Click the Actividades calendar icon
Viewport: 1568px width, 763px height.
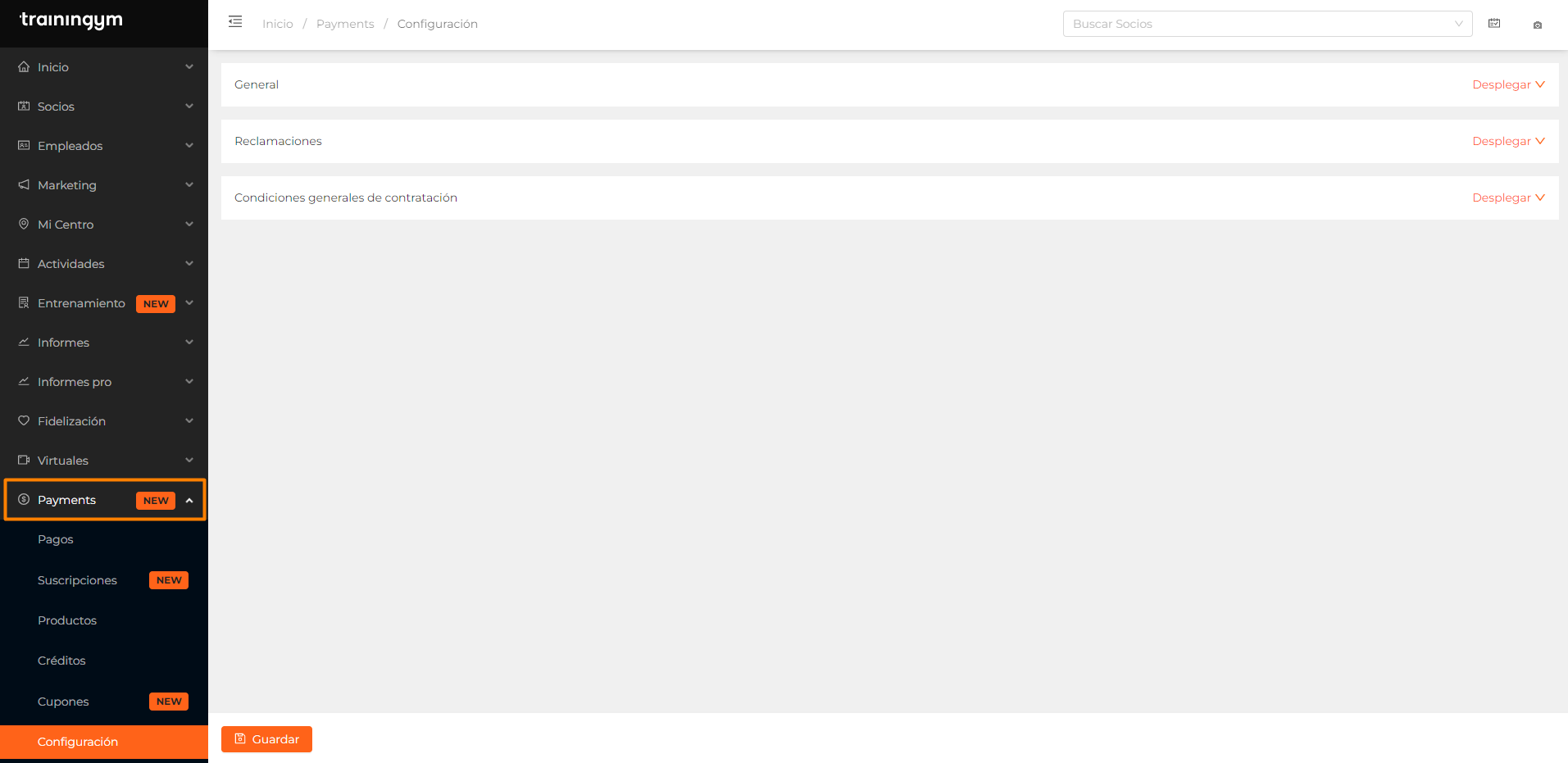pos(24,263)
